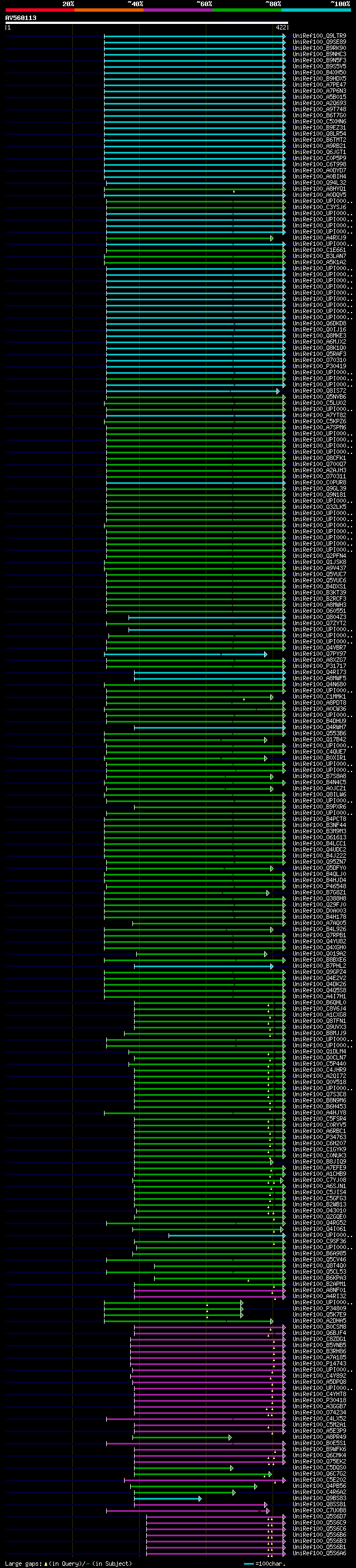The width and height of the screenshot is (356, 1568).
Task: Click the purple ~60% identity legend bar
Action: pos(179,11)
